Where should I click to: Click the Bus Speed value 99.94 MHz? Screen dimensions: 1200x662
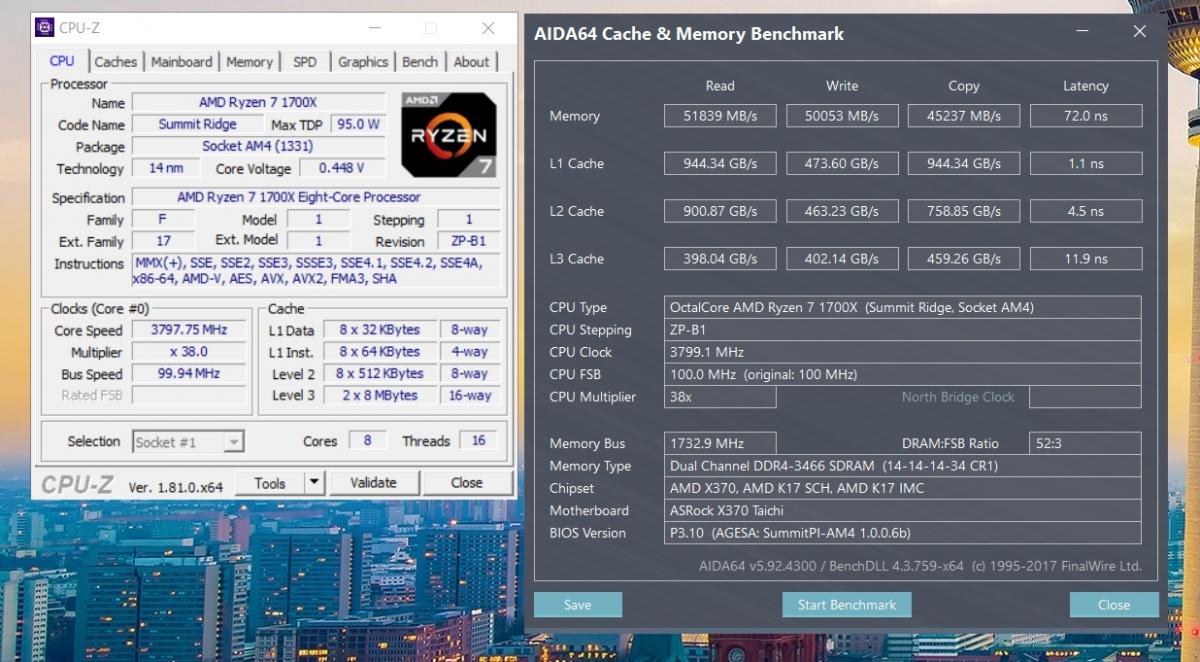tap(189, 374)
